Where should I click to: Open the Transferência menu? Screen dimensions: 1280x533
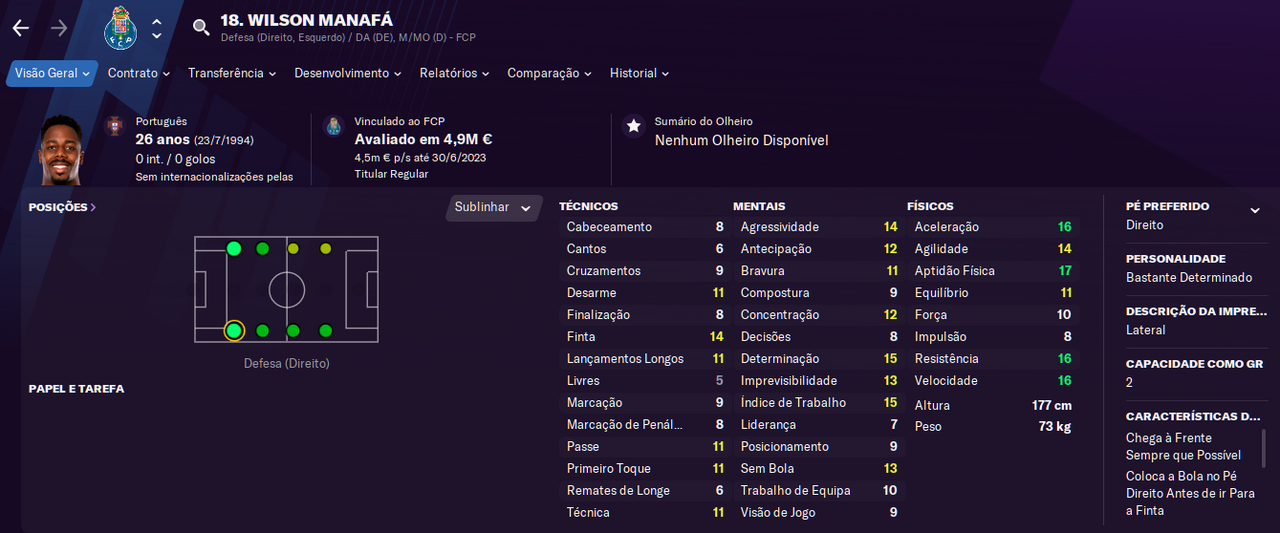pyautogui.click(x=233, y=73)
